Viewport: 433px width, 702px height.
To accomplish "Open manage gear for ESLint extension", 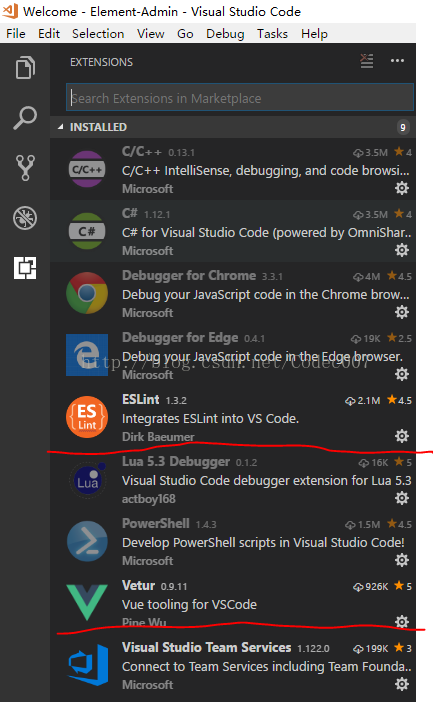I will coord(402,436).
